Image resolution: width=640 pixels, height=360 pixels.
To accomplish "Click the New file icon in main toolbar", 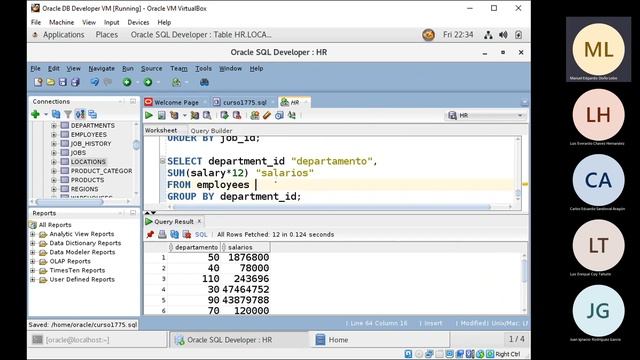I will (x=38, y=82).
